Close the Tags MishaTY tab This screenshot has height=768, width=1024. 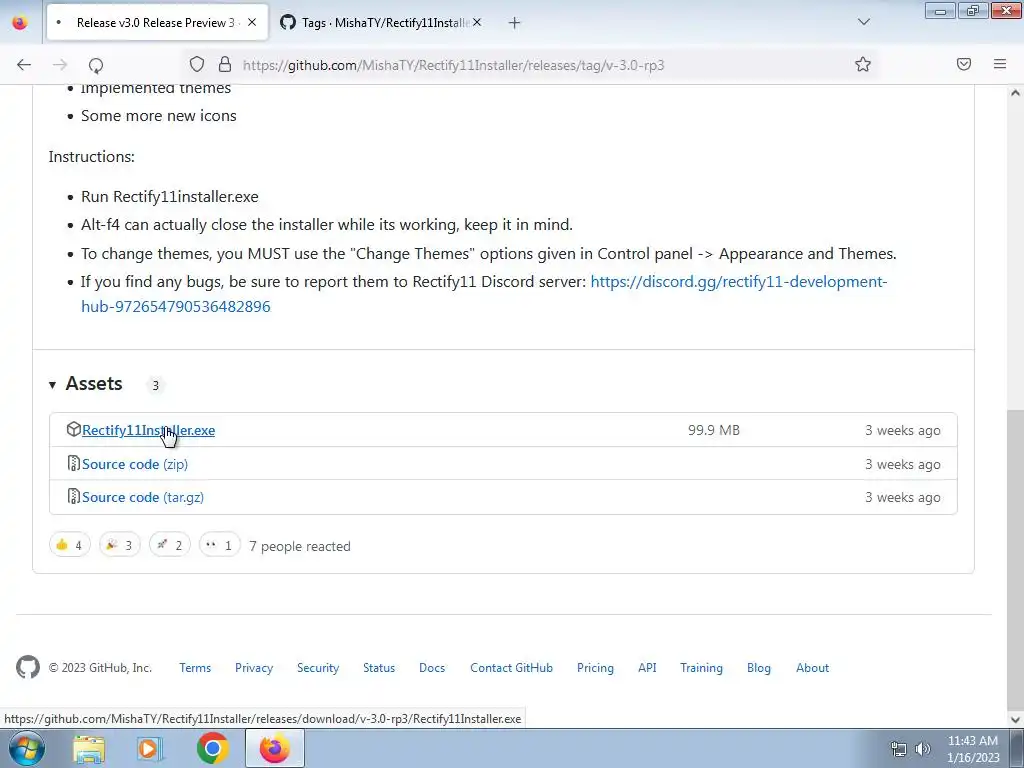(x=477, y=22)
